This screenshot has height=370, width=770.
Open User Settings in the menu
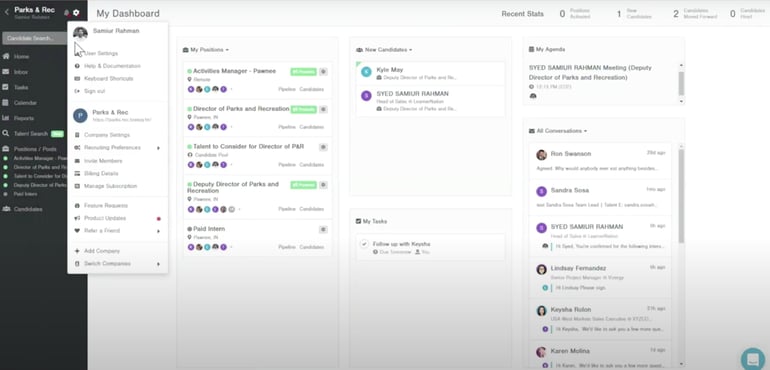[x=101, y=53]
